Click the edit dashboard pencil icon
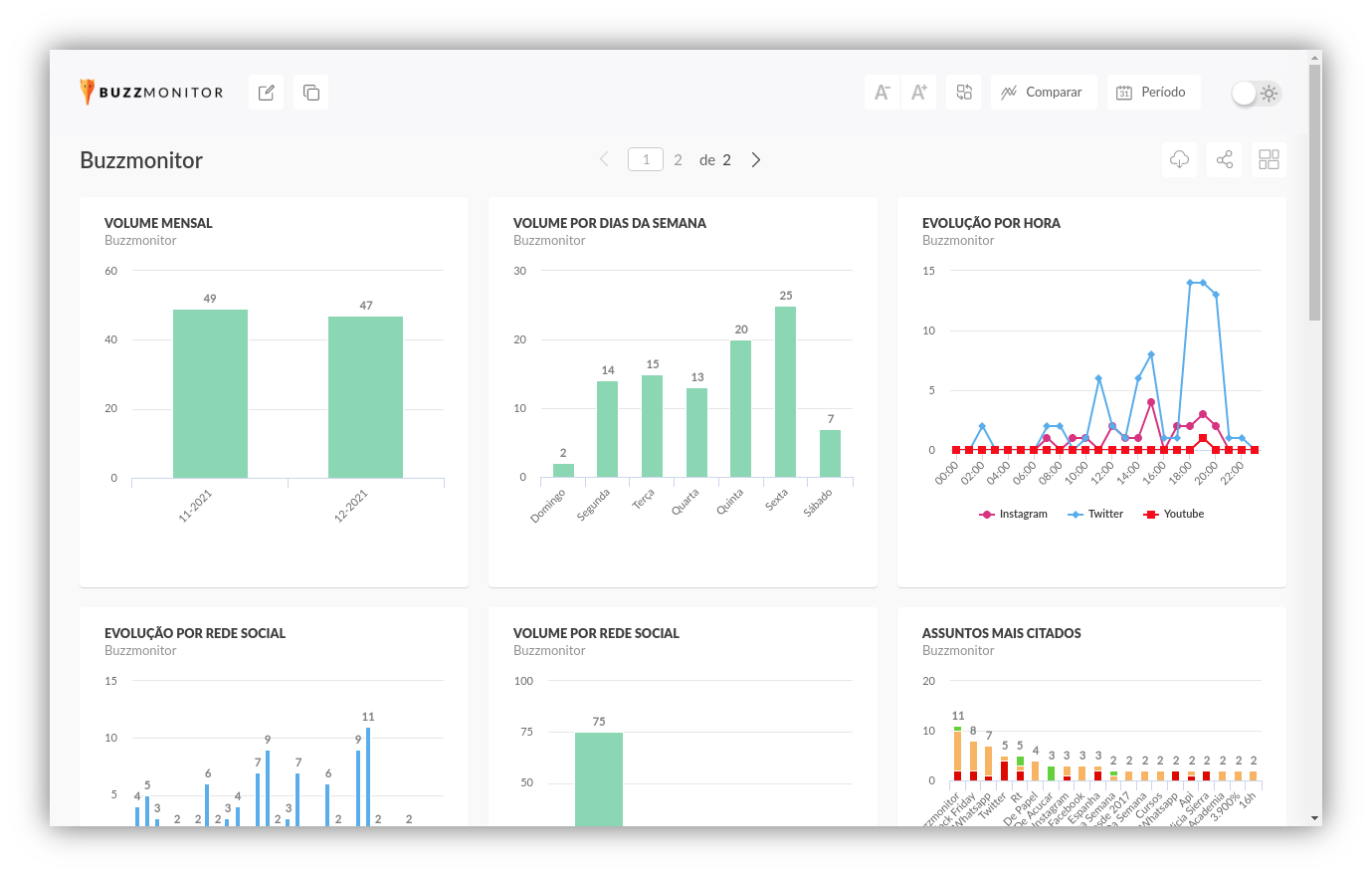Viewport: 1372px width, 876px height. [x=267, y=93]
